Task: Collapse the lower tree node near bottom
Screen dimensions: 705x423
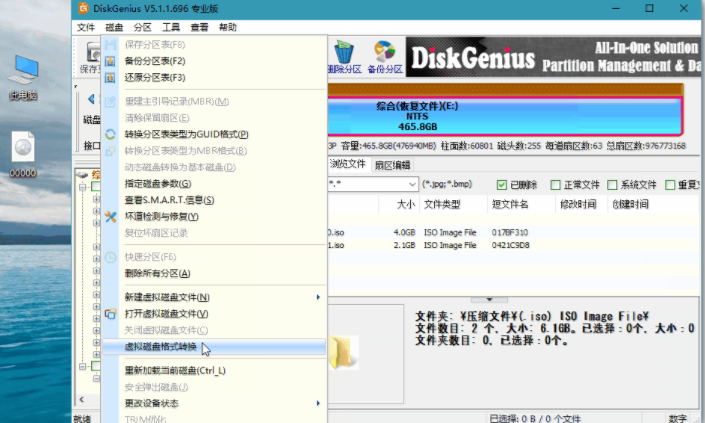Action: [83, 366]
